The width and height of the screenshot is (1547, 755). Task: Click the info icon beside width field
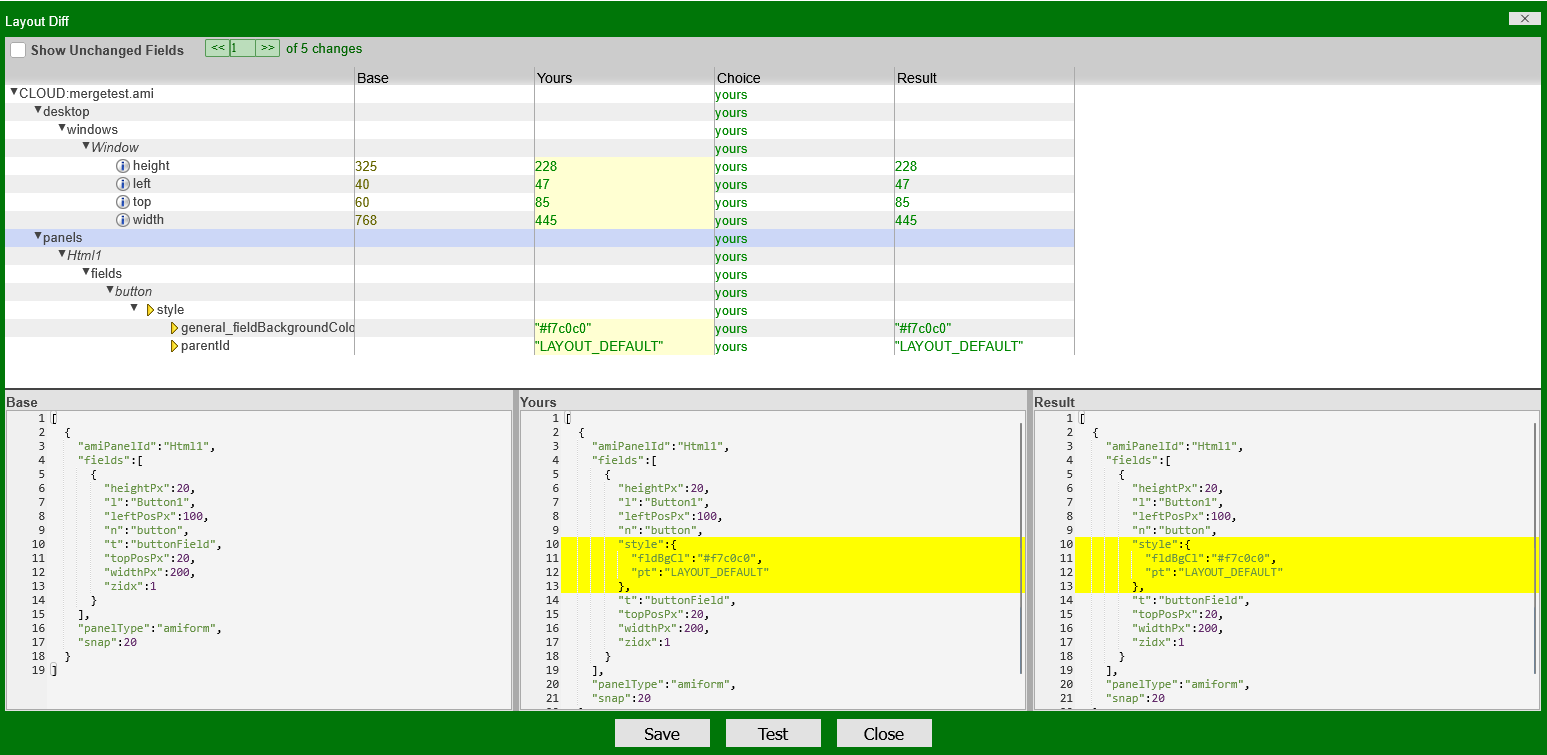[123, 220]
